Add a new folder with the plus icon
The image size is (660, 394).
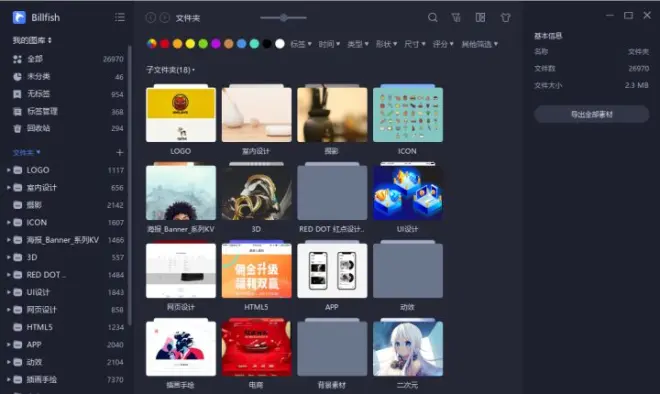120,152
